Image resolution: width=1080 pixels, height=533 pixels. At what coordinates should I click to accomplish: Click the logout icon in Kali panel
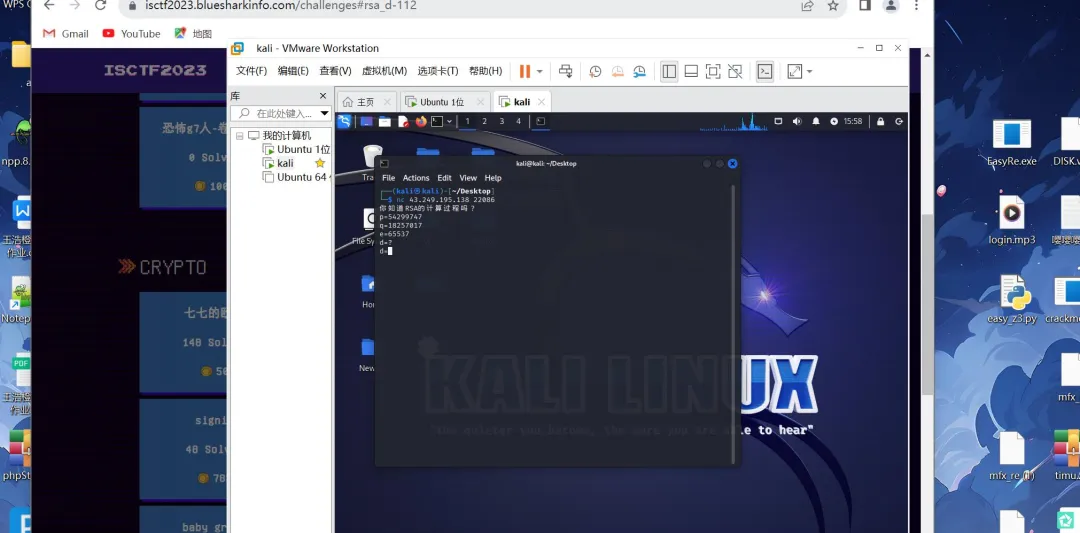(899, 121)
